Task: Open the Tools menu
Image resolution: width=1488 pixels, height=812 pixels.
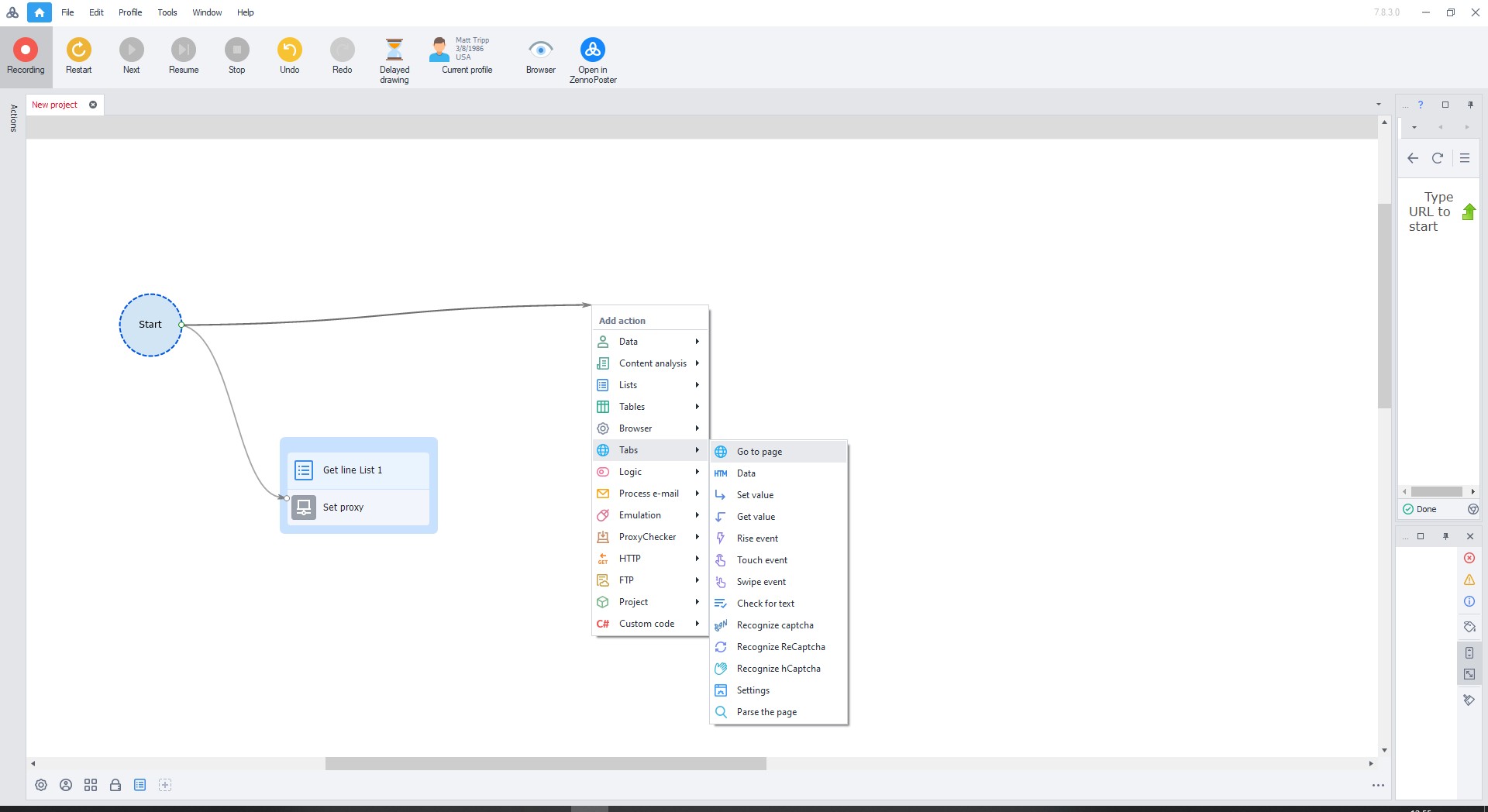Action: click(x=167, y=12)
